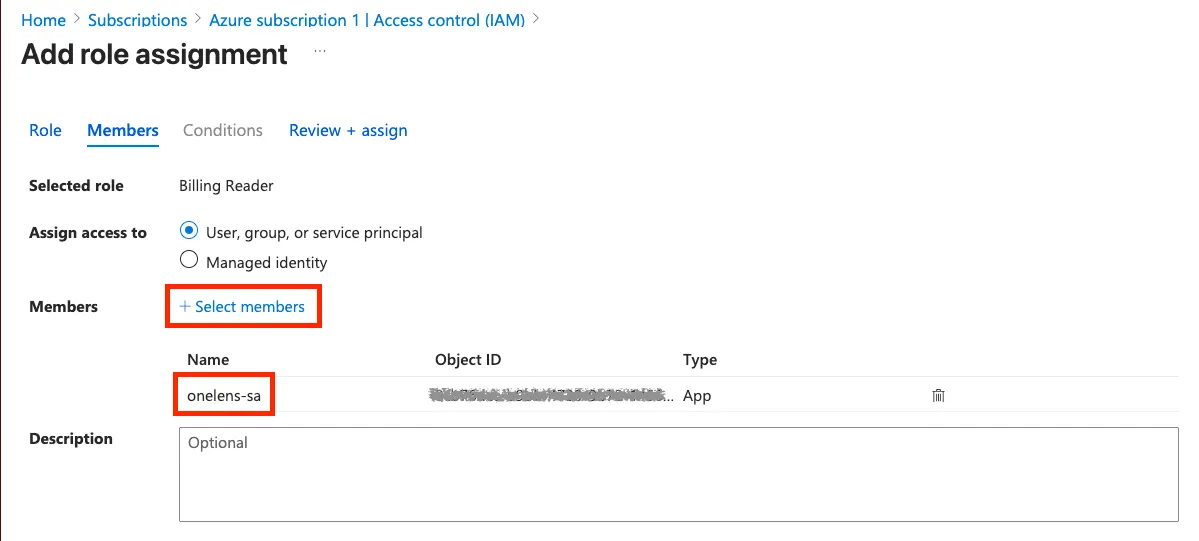The image size is (1199, 541).
Task: Remove onelens-sa using the trash icon
Action: tap(938, 396)
